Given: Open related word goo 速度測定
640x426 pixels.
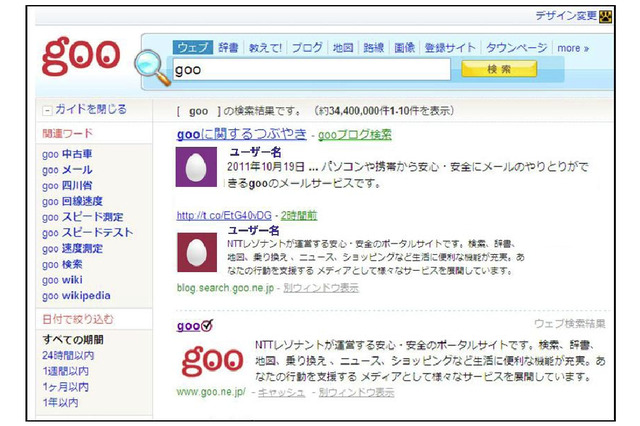Looking at the screenshot, I should pos(72,248).
